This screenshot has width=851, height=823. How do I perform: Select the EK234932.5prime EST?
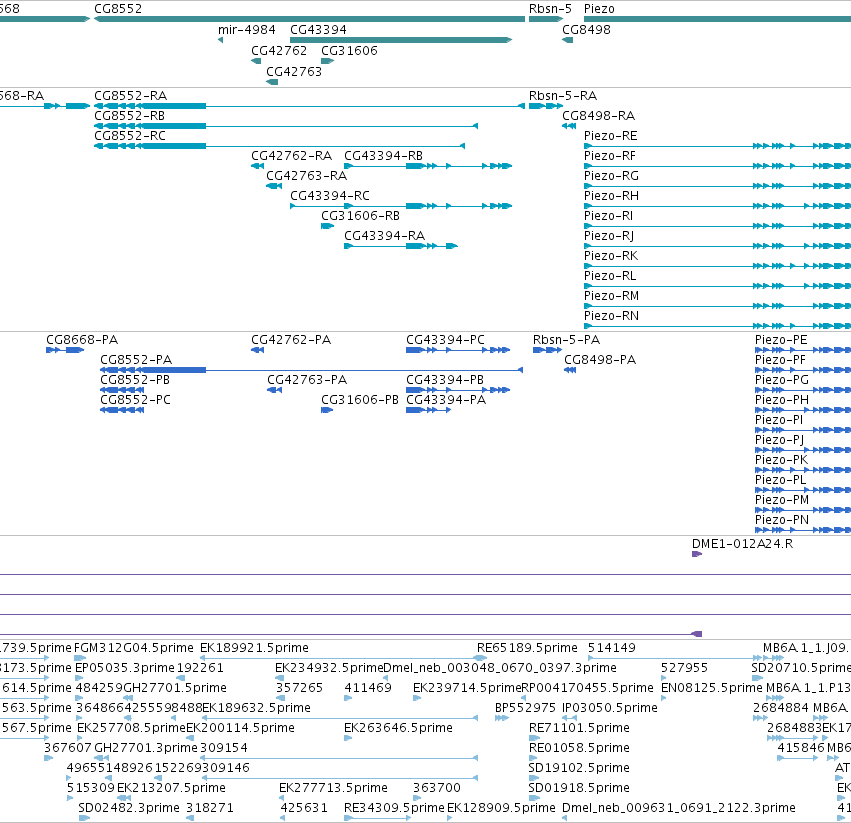pyautogui.click(x=329, y=668)
